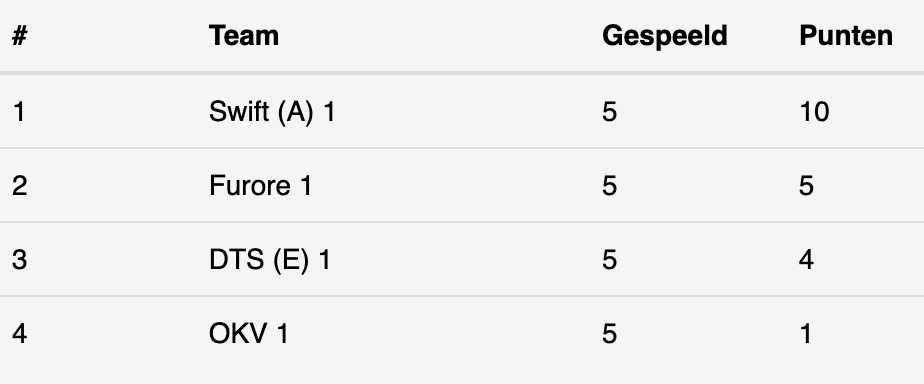924x384 pixels.
Task: Select the Swift (A) 1 team name
Action: pos(272,111)
